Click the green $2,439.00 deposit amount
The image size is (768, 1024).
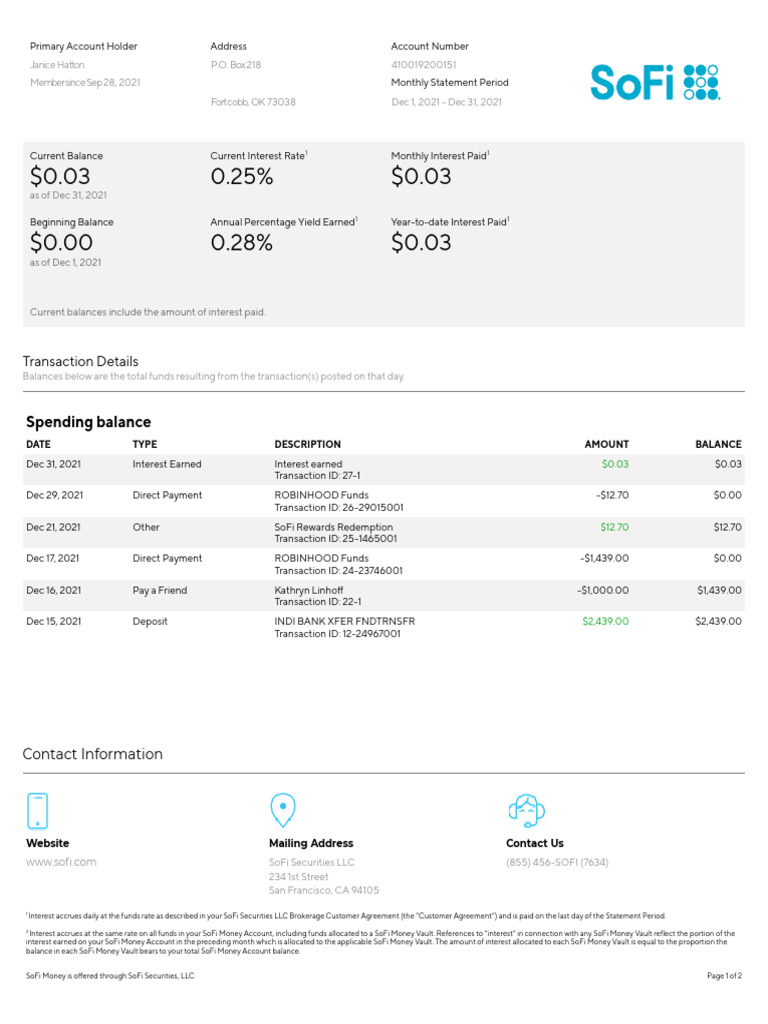pos(605,621)
